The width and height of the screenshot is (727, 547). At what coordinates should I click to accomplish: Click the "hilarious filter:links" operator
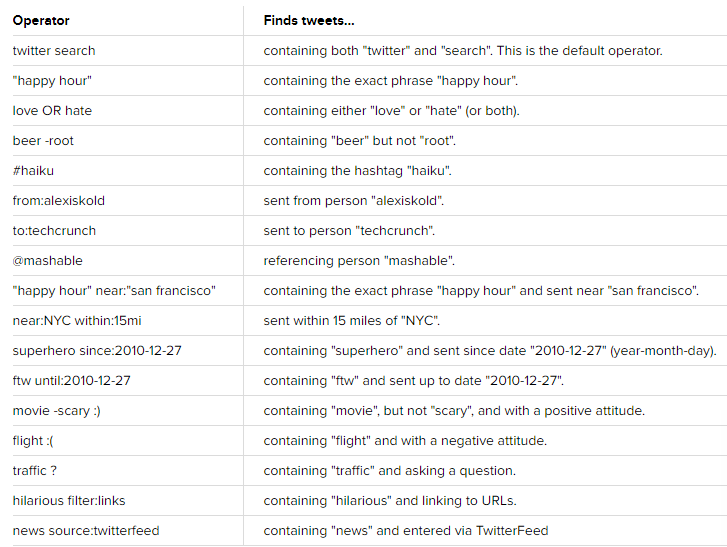pos(69,500)
